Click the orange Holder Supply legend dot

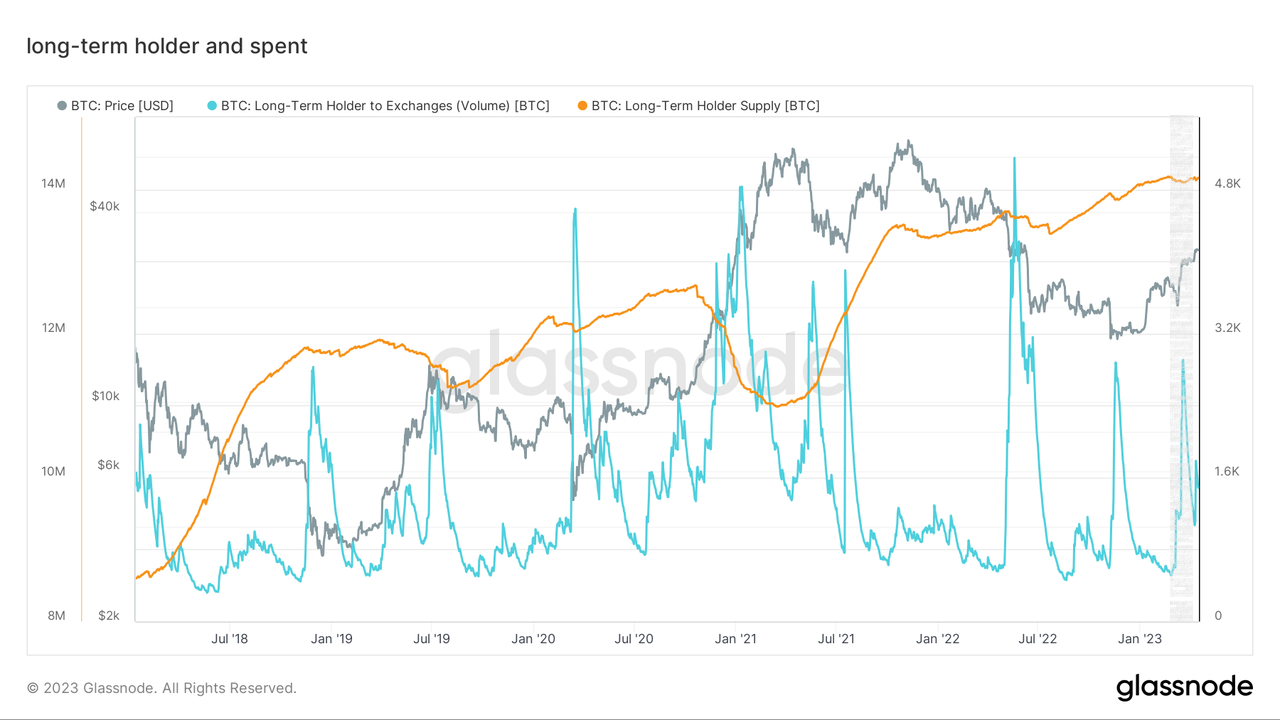(582, 105)
